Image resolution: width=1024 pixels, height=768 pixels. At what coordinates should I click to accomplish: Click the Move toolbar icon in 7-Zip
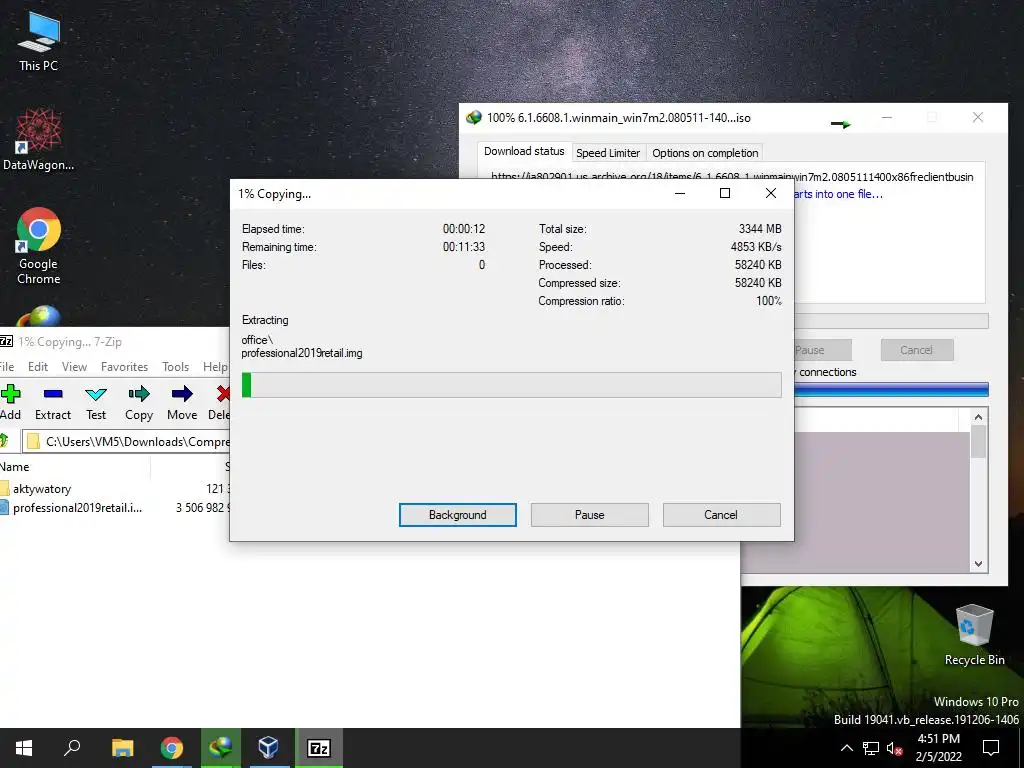click(182, 394)
